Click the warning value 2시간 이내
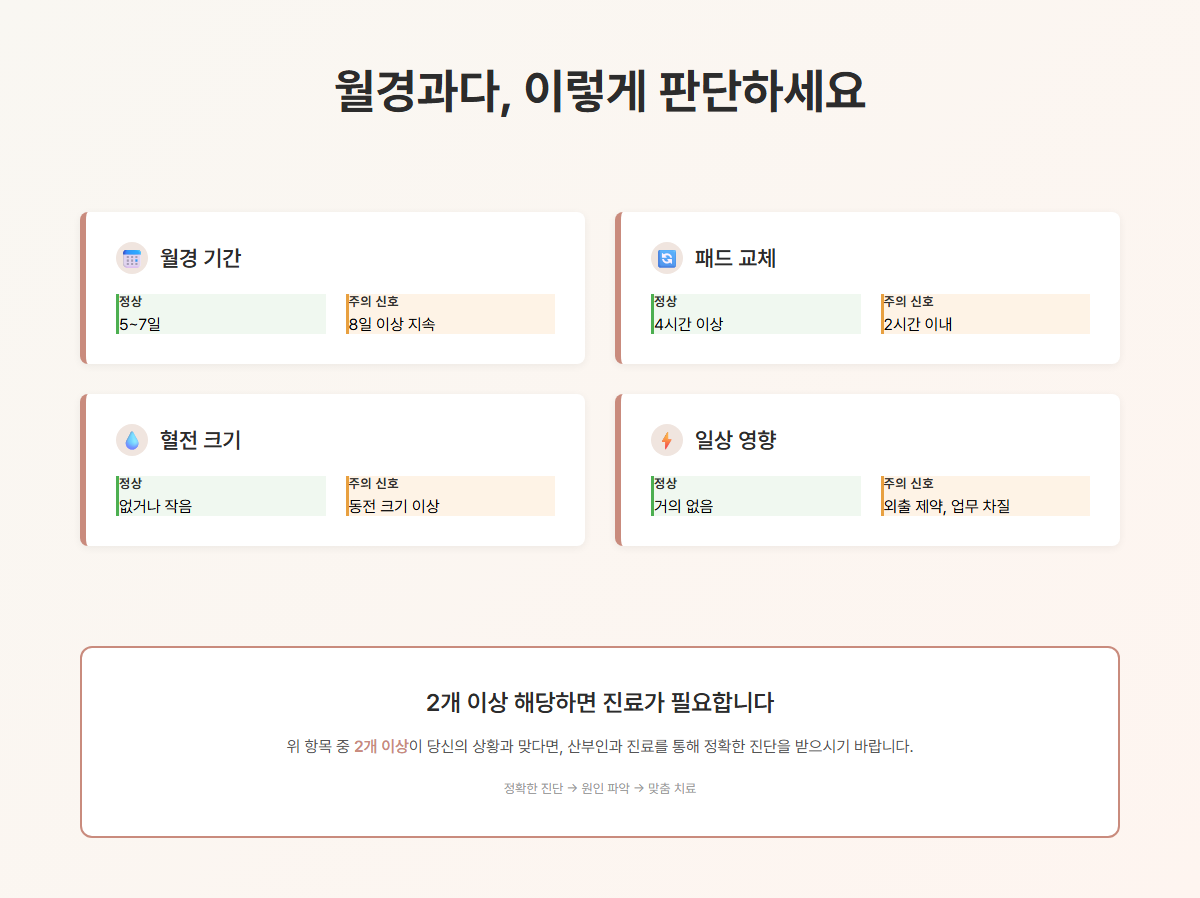This screenshot has height=898, width=1200. tap(918, 324)
